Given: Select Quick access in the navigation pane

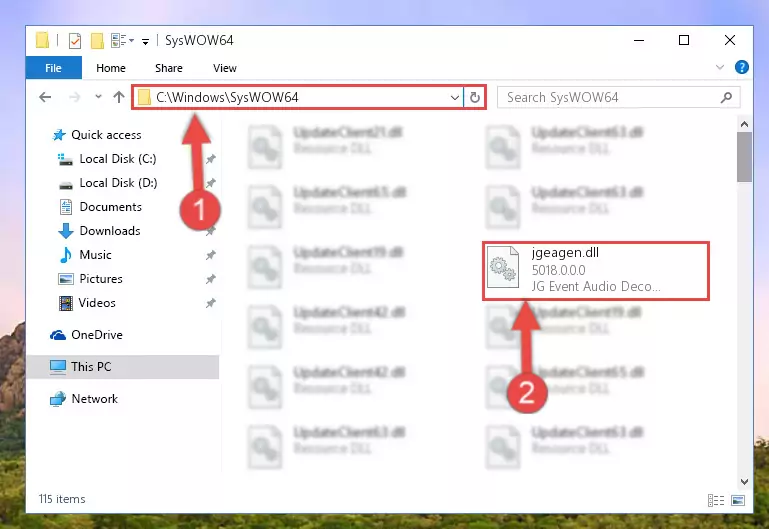Looking at the screenshot, I should point(106,135).
